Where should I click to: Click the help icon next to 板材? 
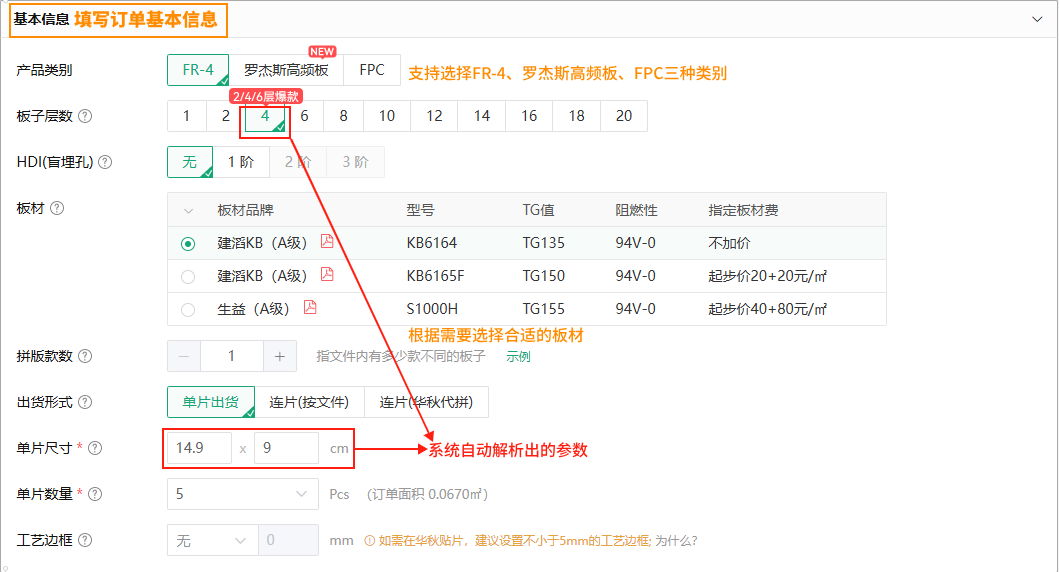coord(57,208)
